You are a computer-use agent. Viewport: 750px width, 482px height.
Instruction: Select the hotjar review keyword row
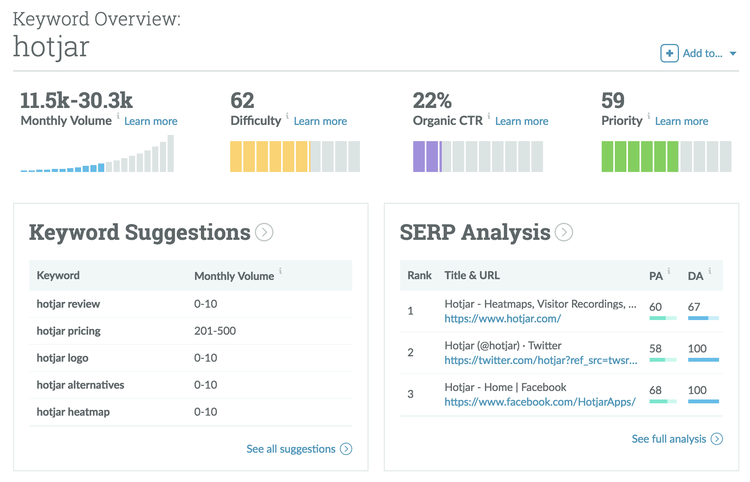[x=190, y=304]
